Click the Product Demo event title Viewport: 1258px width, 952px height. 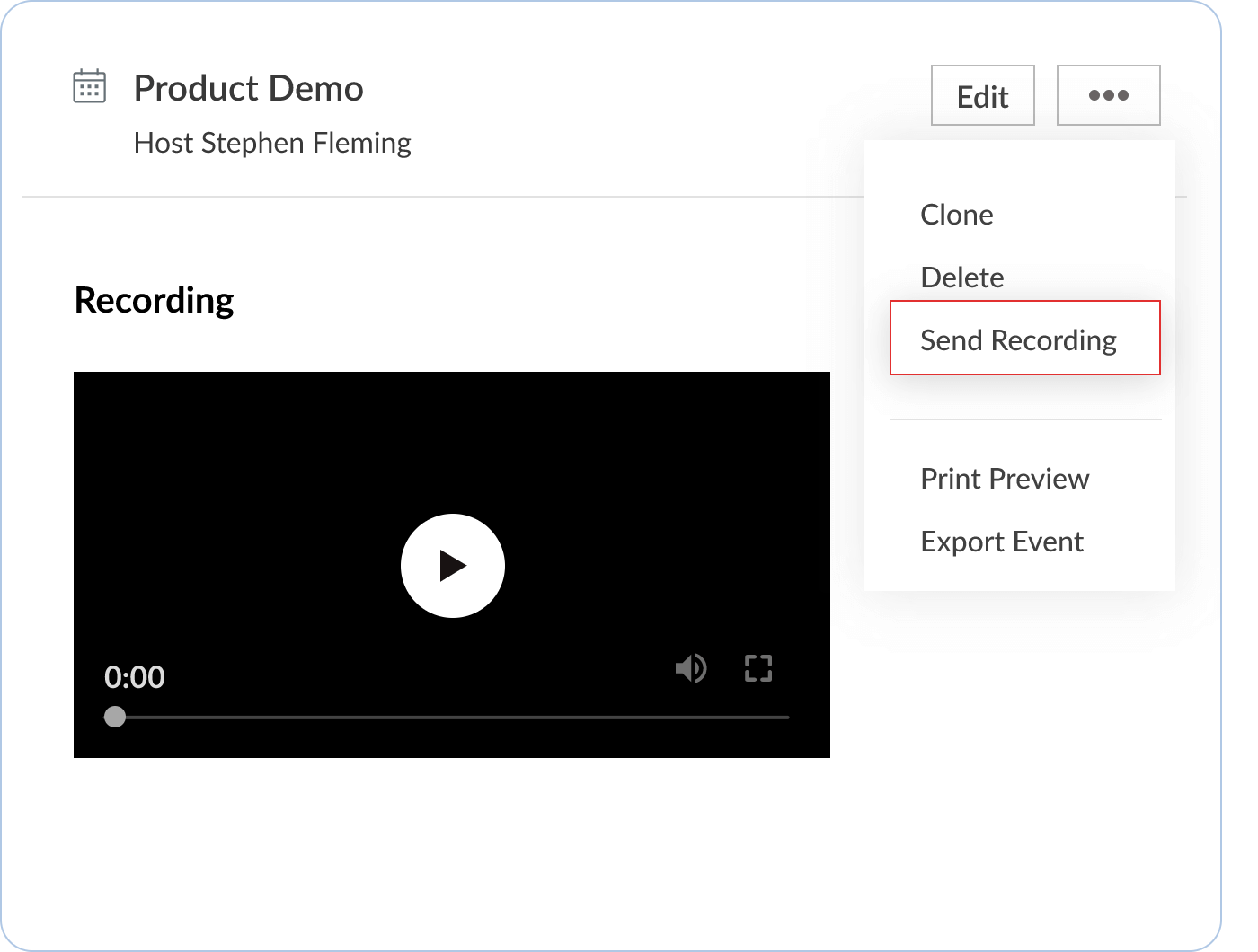coord(248,88)
